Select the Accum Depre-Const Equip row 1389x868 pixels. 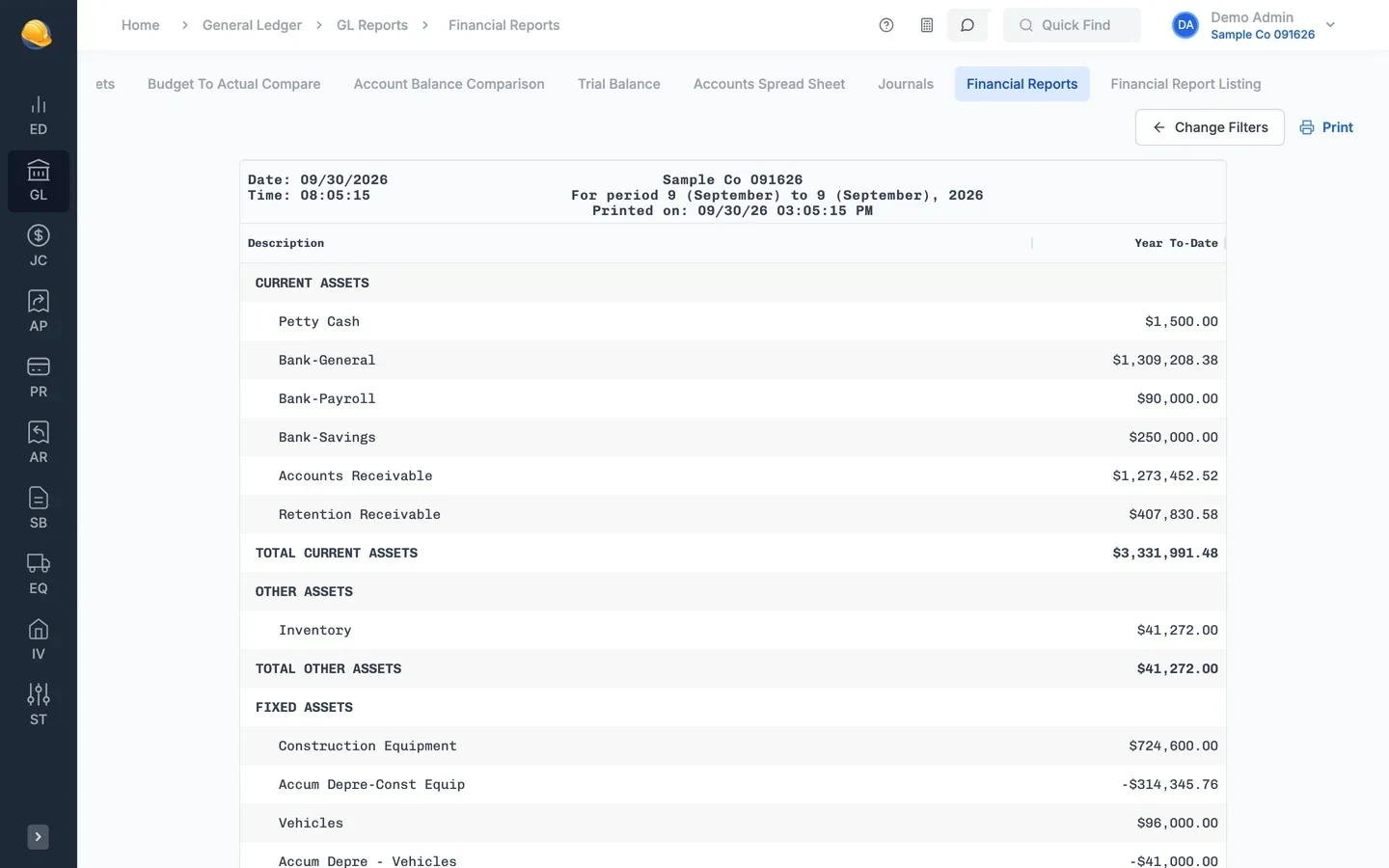(x=733, y=784)
